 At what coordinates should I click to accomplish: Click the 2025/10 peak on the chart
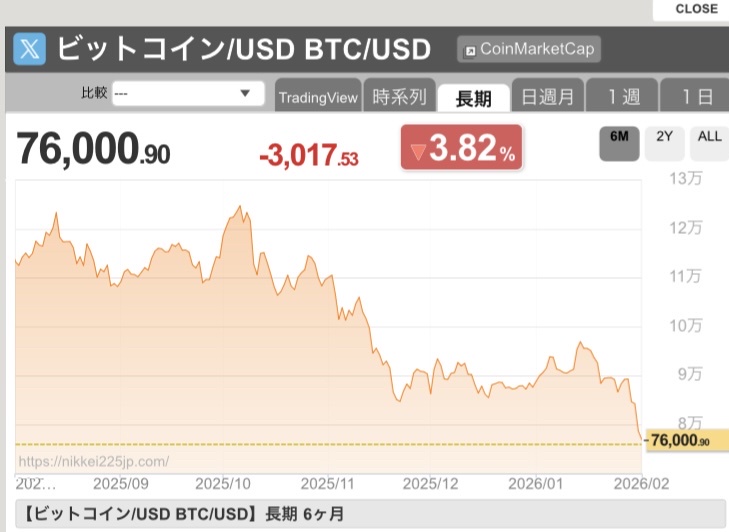[239, 207]
